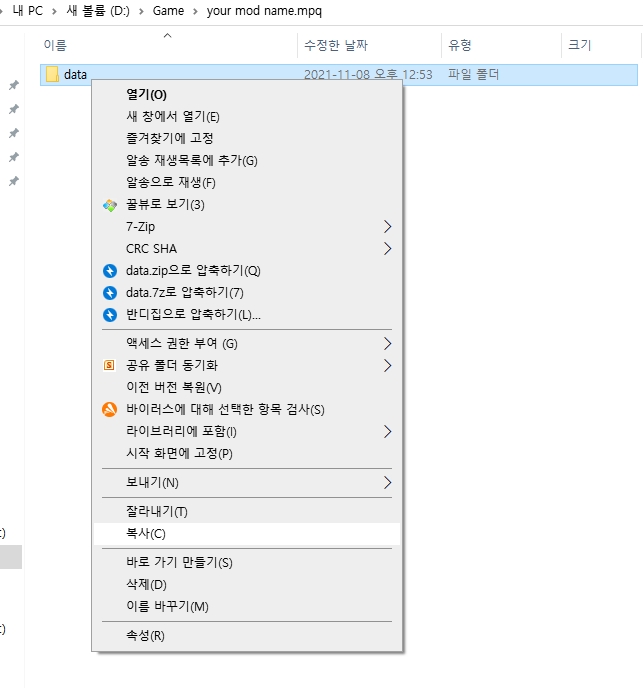Choose 바로 가기 만들기(S)
This screenshot has height=688, width=643.
coord(247,563)
